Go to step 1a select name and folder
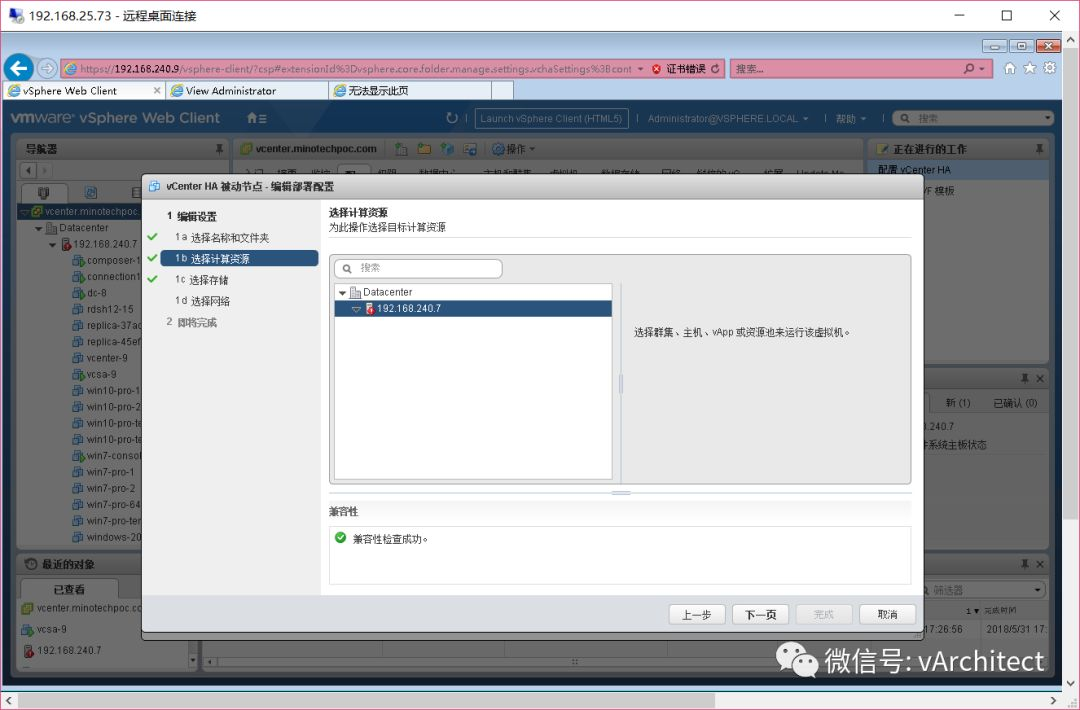Screen dimensions: 1080x710 click(222, 238)
